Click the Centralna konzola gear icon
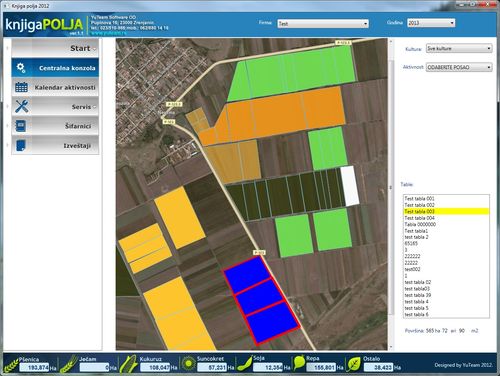Viewport: 500px width, 376px height. (x=21, y=68)
